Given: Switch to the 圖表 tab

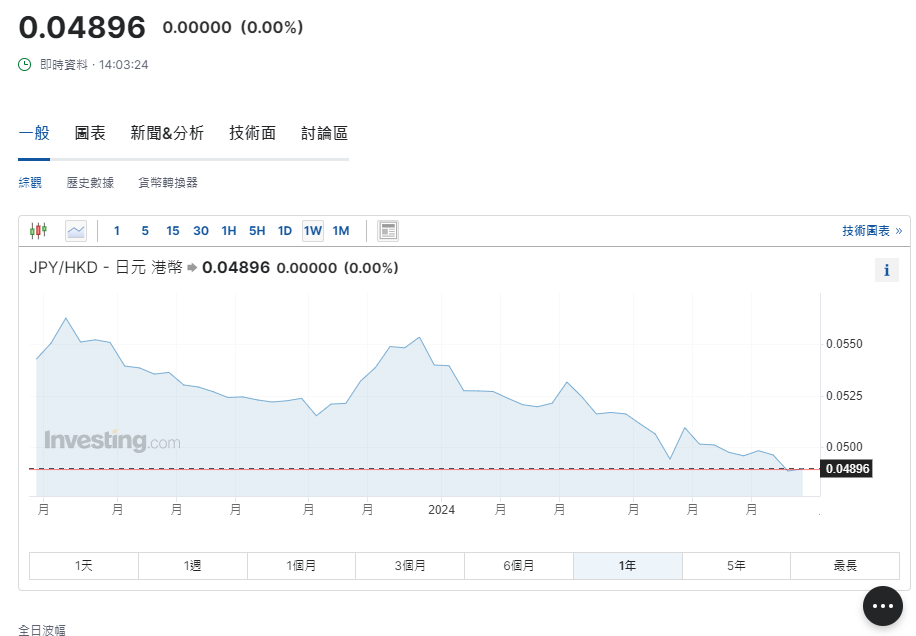Looking at the screenshot, I should click(x=89, y=132).
